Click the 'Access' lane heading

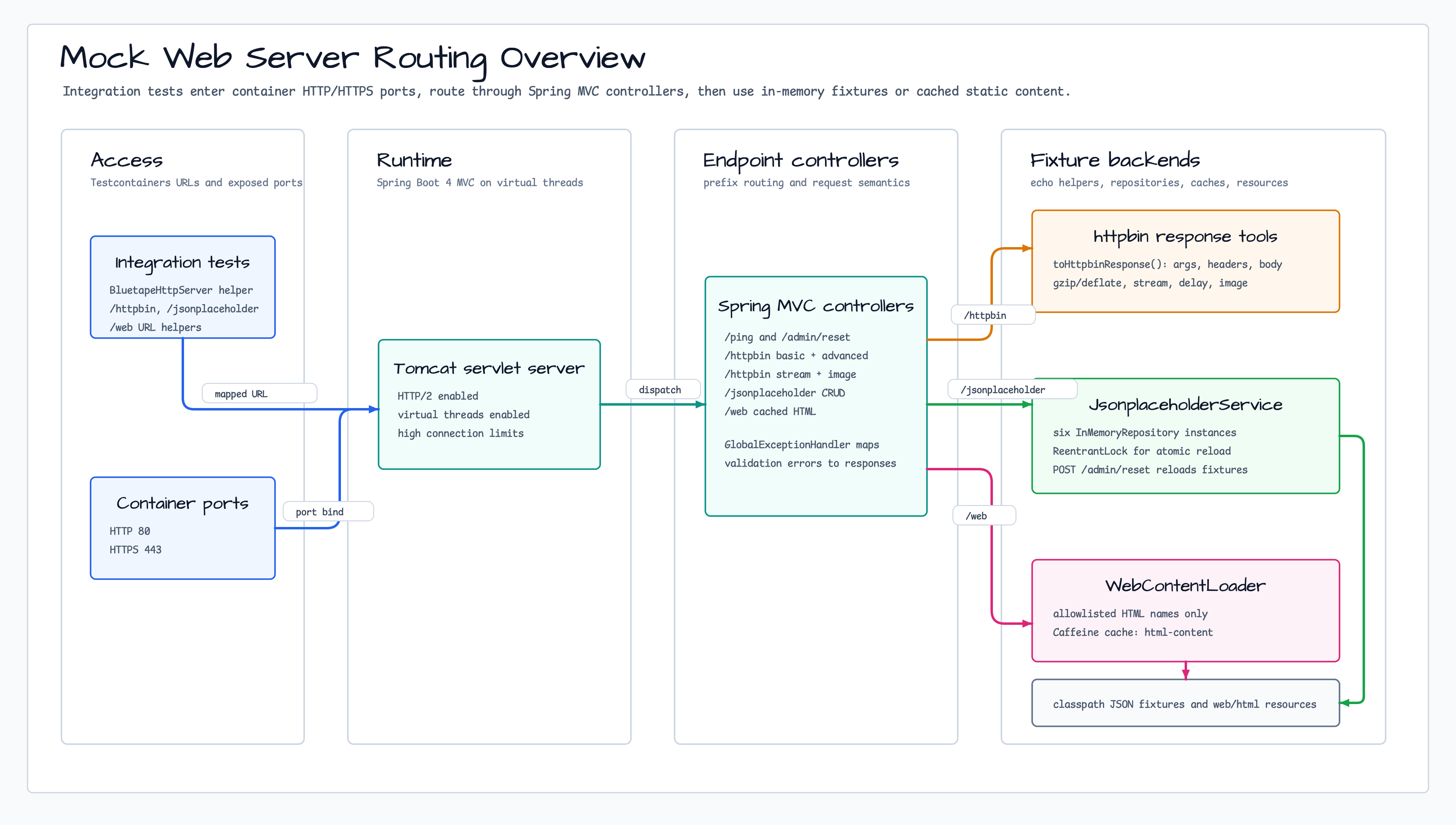tap(127, 161)
